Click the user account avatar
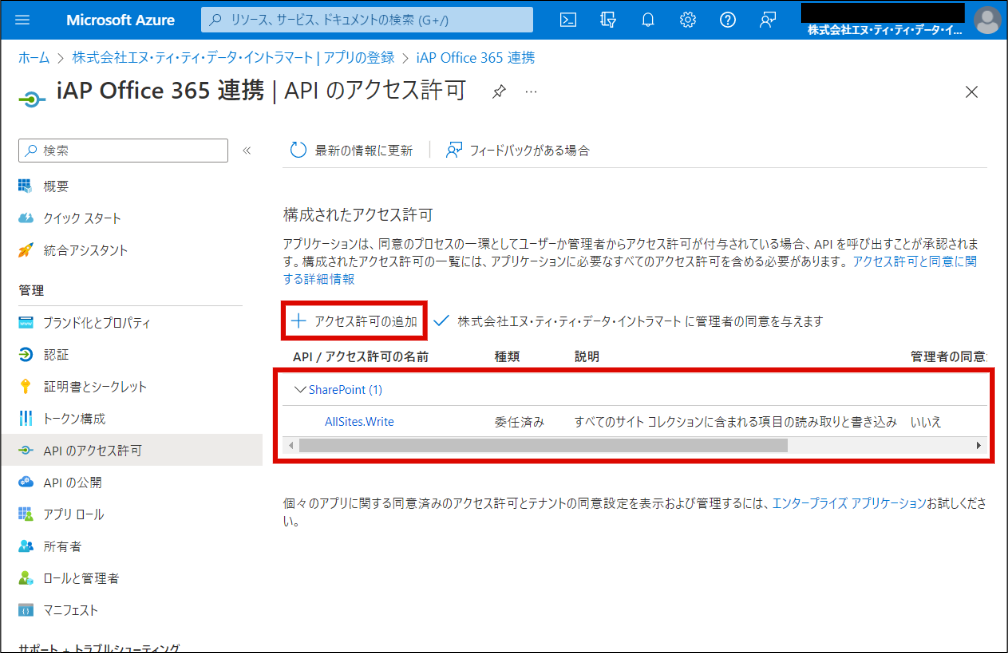This screenshot has width=1008, height=653. click(x=986, y=20)
